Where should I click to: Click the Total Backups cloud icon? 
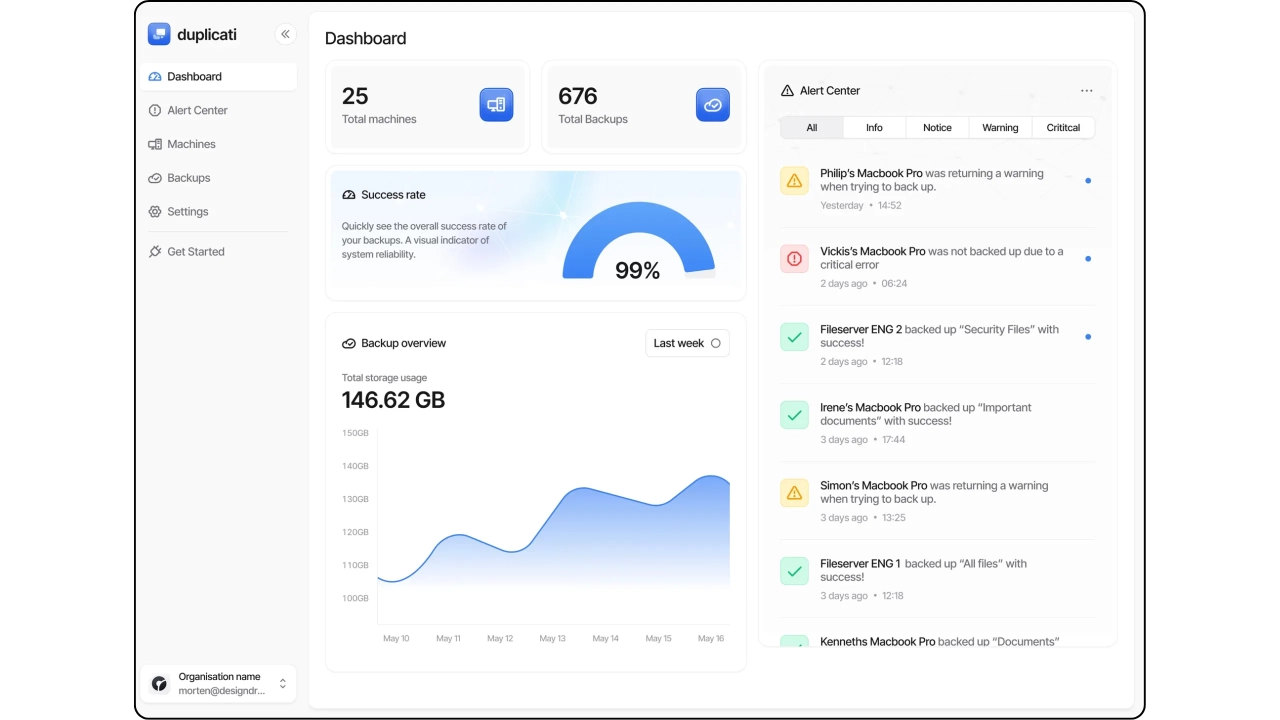pos(712,105)
